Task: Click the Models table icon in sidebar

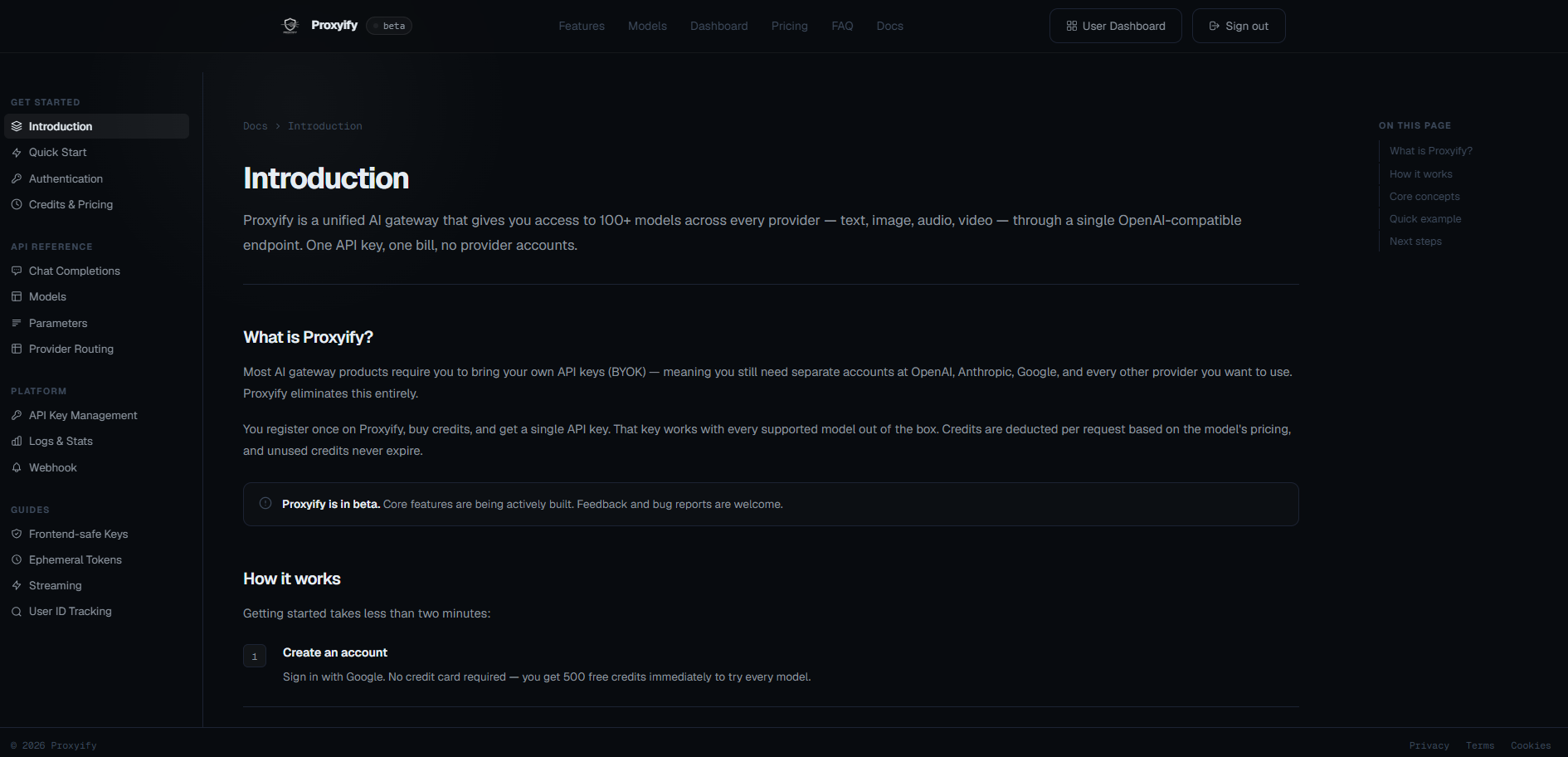Action: tap(17, 296)
